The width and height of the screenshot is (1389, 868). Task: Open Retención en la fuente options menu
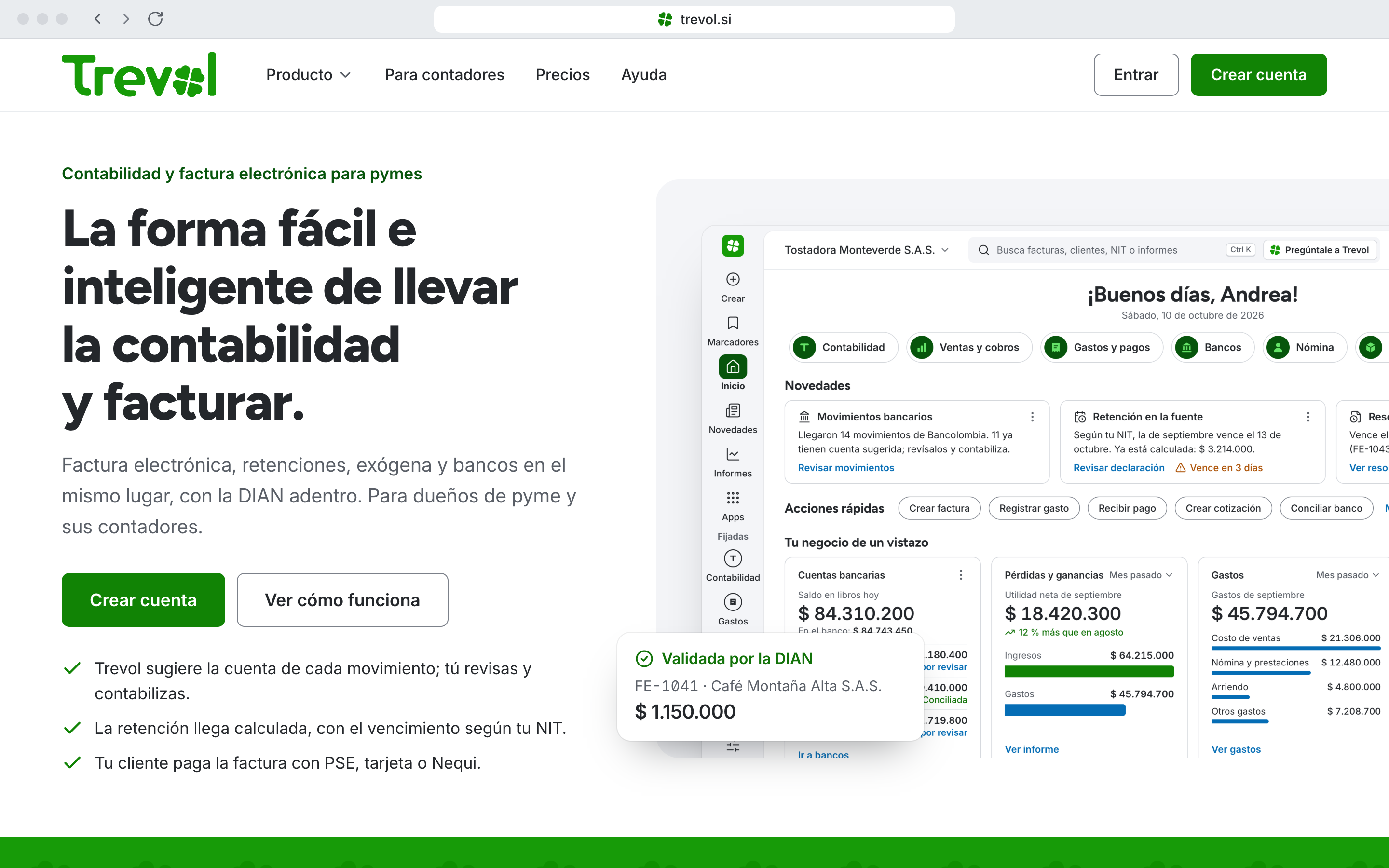(1308, 417)
